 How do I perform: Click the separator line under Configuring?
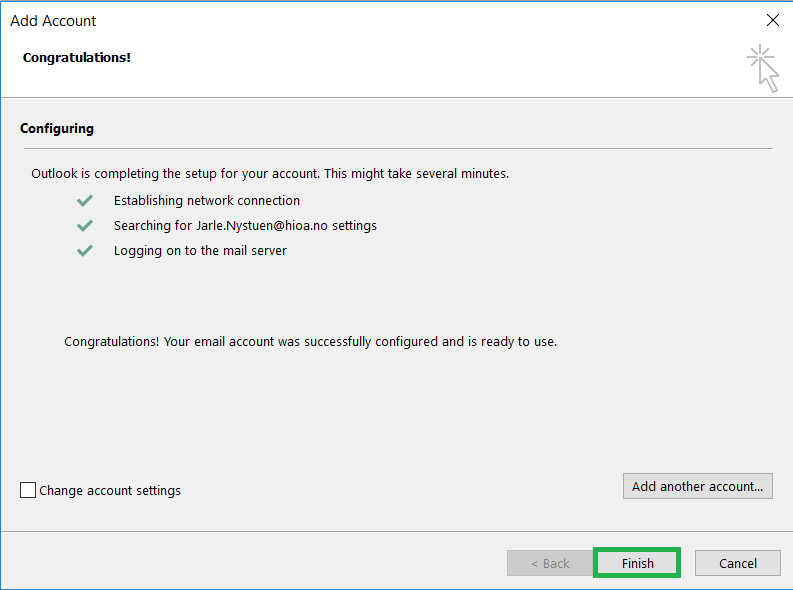click(x=398, y=149)
